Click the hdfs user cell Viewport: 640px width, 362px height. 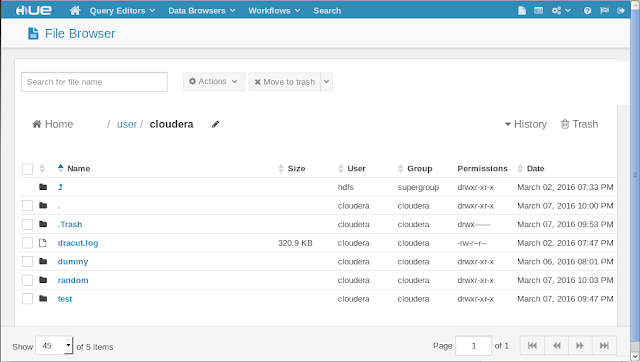click(345, 187)
